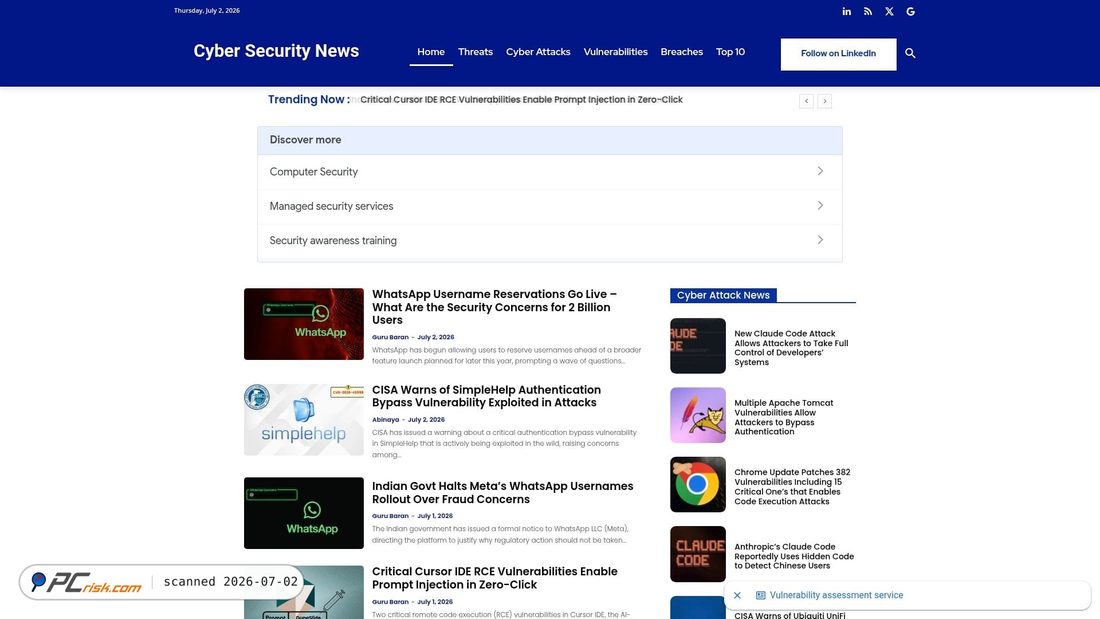Open the RSS feed icon

click(x=868, y=11)
